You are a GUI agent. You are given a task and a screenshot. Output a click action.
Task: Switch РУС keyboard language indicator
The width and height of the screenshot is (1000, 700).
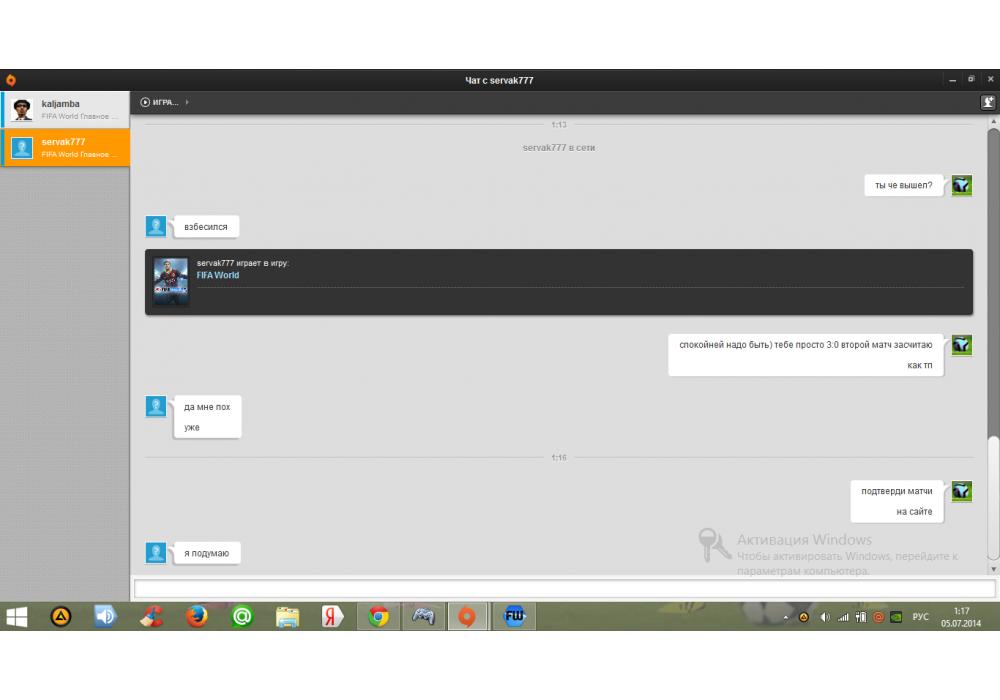pos(920,617)
